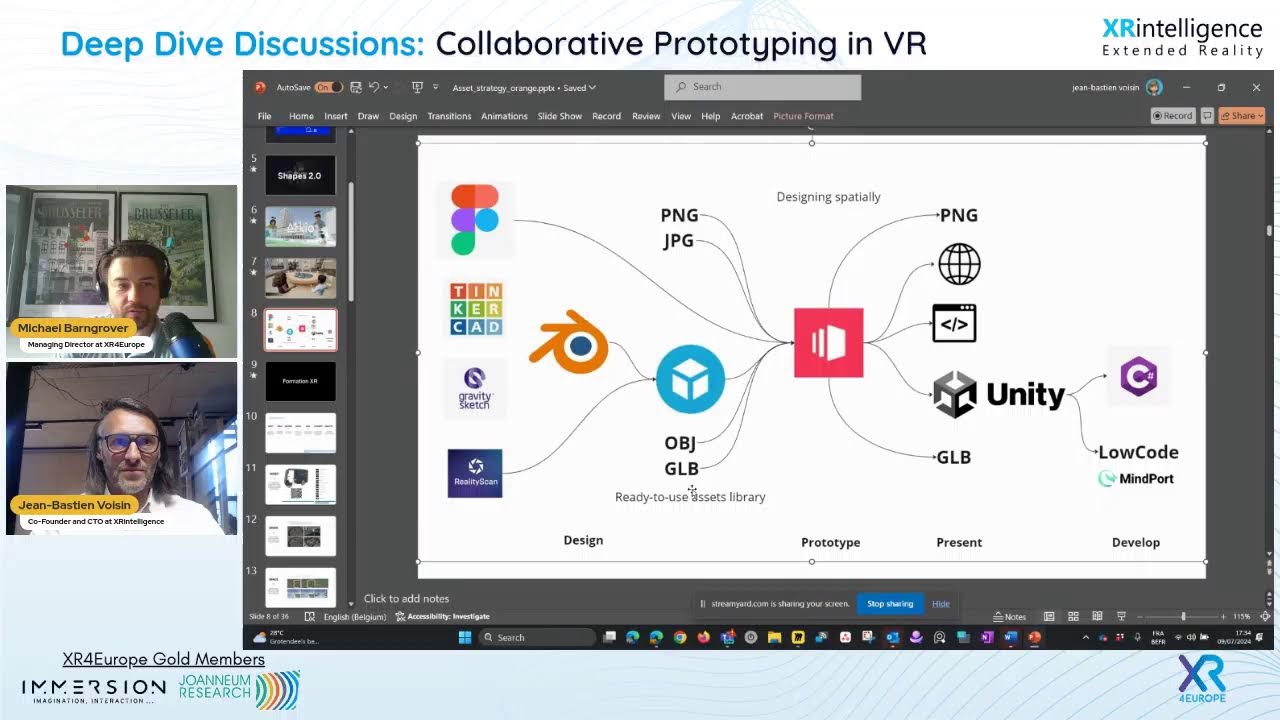This screenshot has width=1280, height=720.
Task: Open the Share dropdown button
Action: coord(1241,116)
